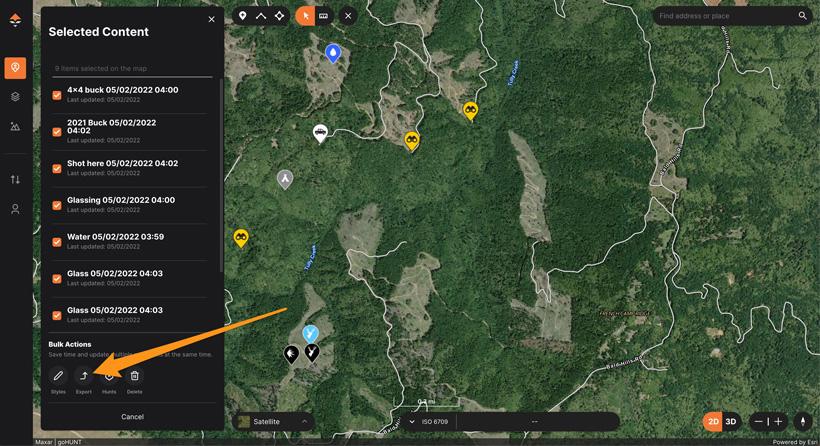This screenshot has width=820, height=446.
Task: Select the draw polygon shape tool
Action: pyautogui.click(x=279, y=16)
